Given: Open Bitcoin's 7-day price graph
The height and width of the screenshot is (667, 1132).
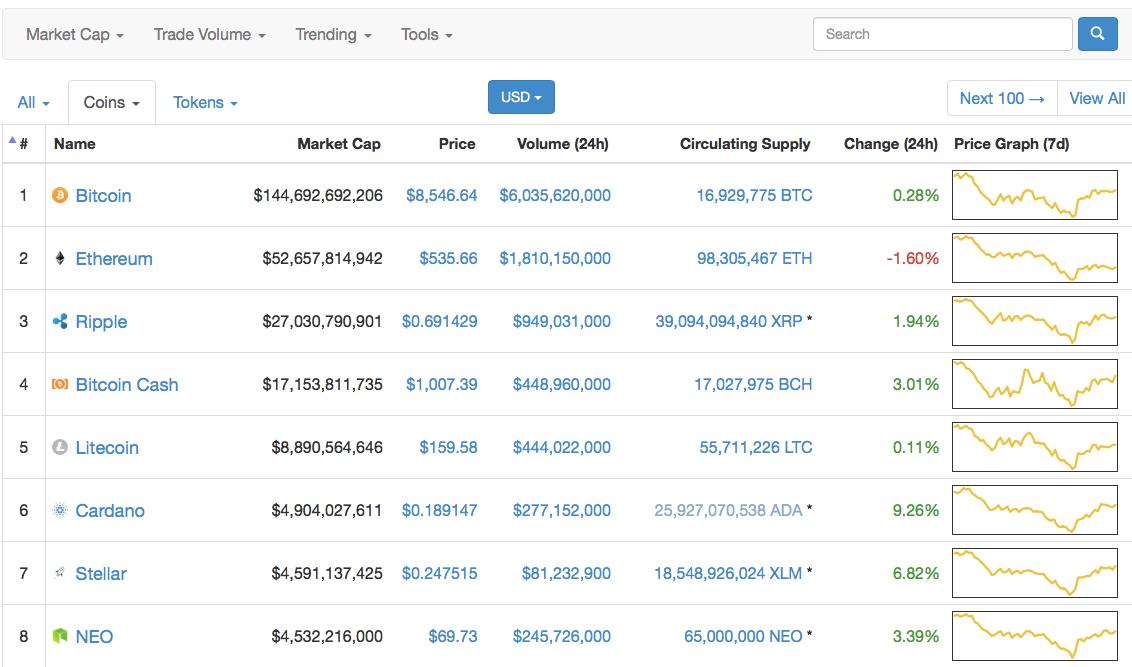Looking at the screenshot, I should point(1035,196).
